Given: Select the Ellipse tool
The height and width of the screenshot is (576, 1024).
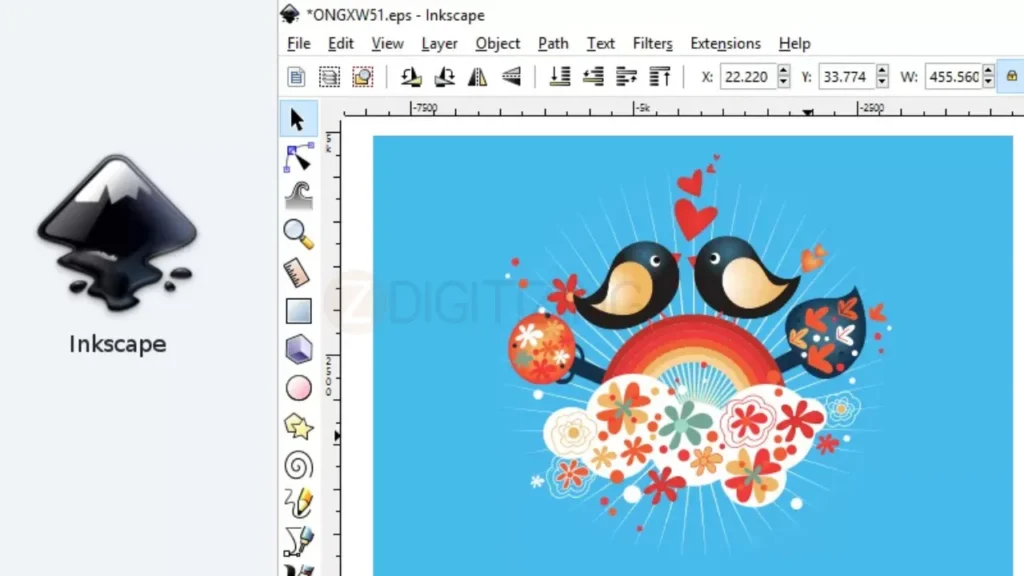Looking at the screenshot, I should click(x=297, y=388).
